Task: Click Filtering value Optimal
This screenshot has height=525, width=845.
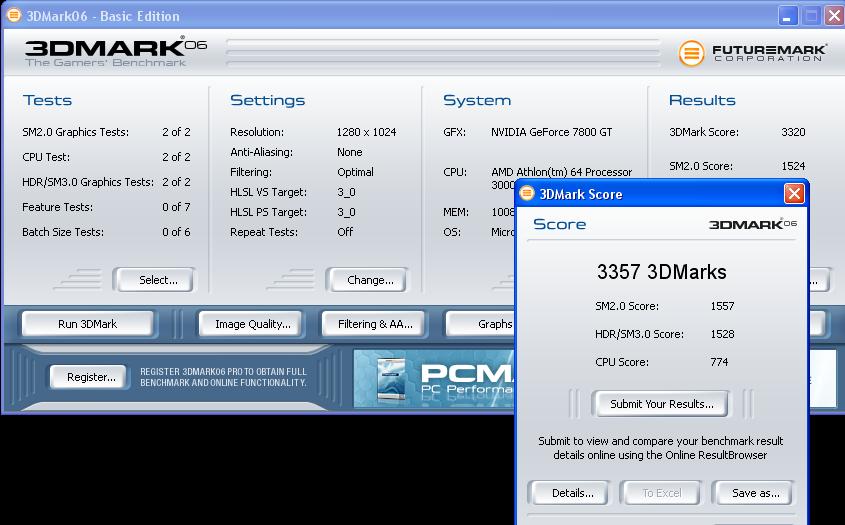Action: (x=355, y=172)
